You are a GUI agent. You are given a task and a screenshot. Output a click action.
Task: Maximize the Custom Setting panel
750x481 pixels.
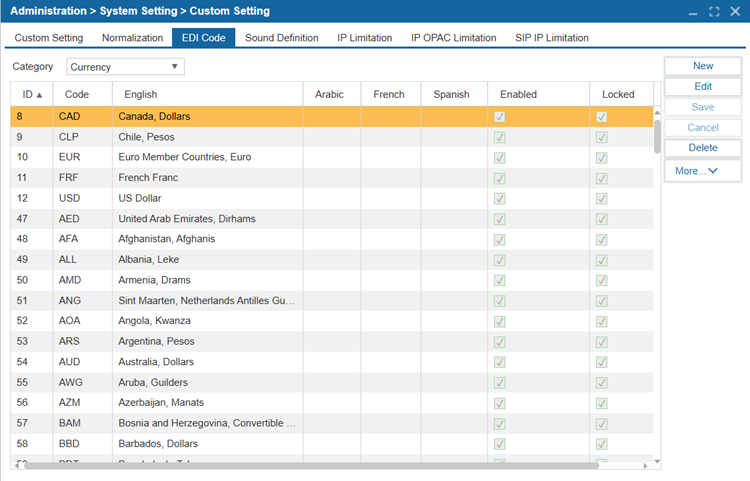pyautogui.click(x=714, y=11)
